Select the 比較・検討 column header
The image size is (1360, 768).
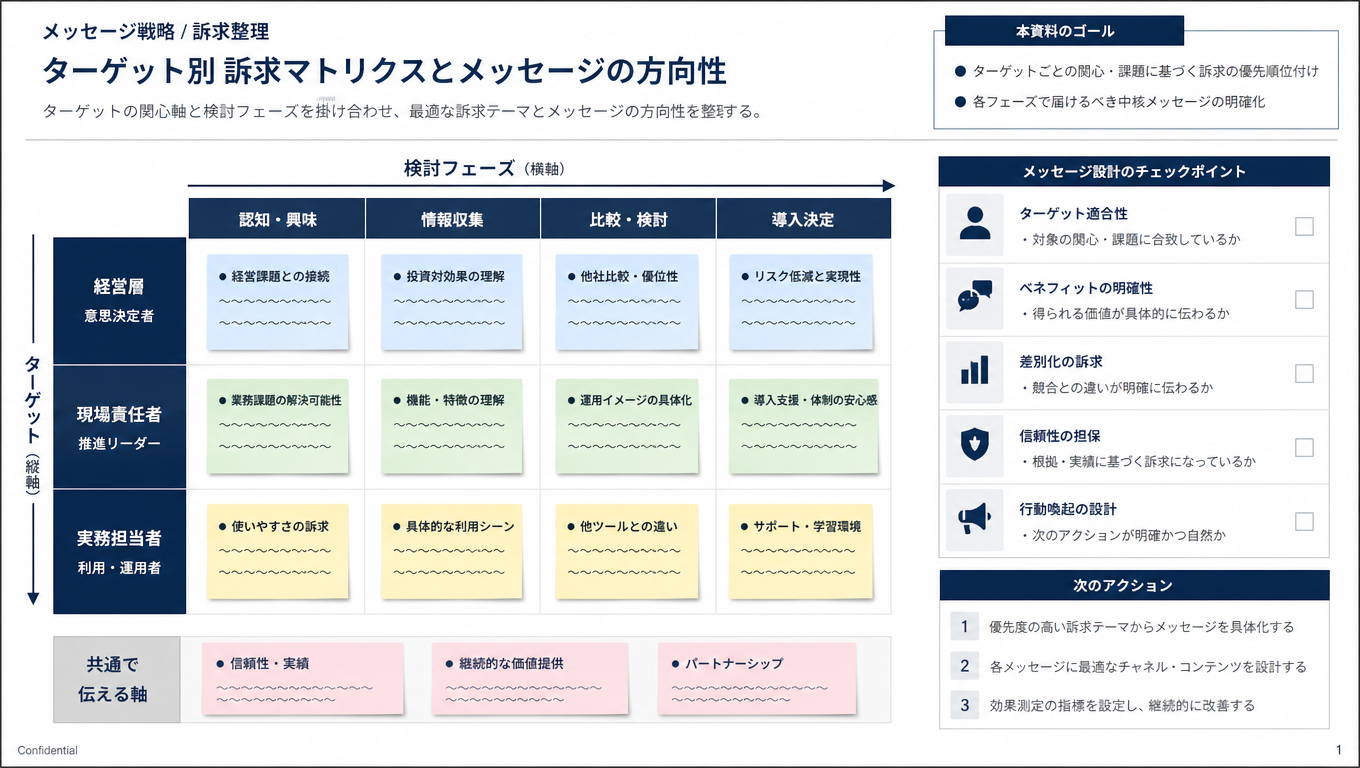[x=628, y=219]
